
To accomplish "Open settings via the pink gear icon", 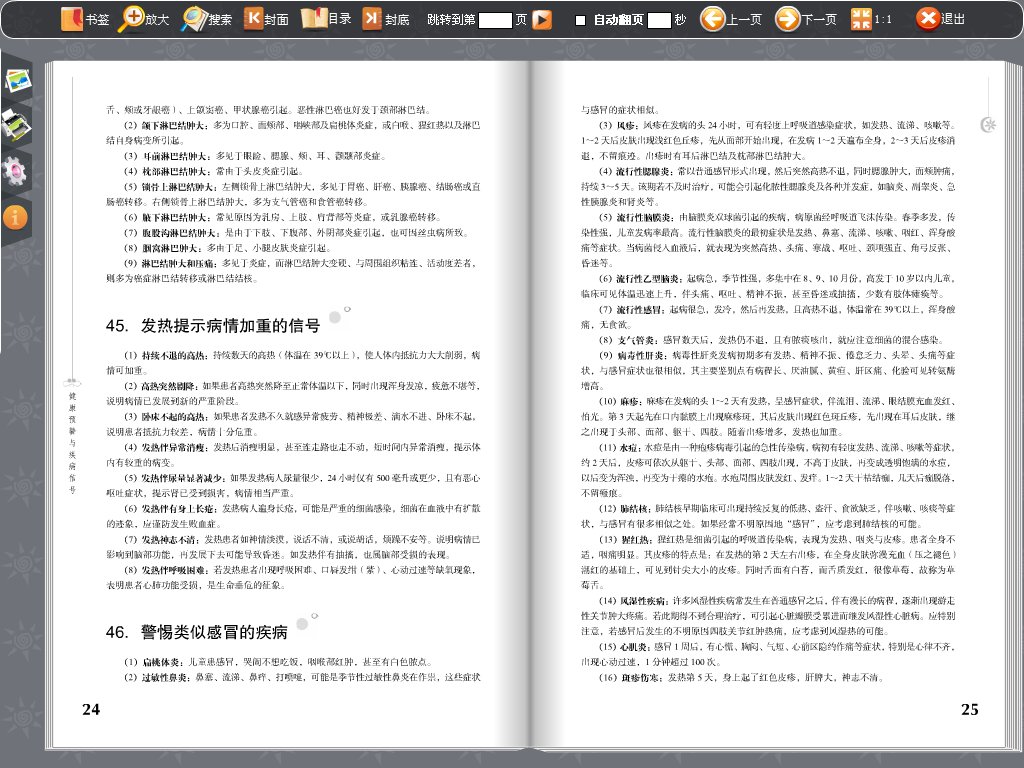I will (x=14, y=171).
